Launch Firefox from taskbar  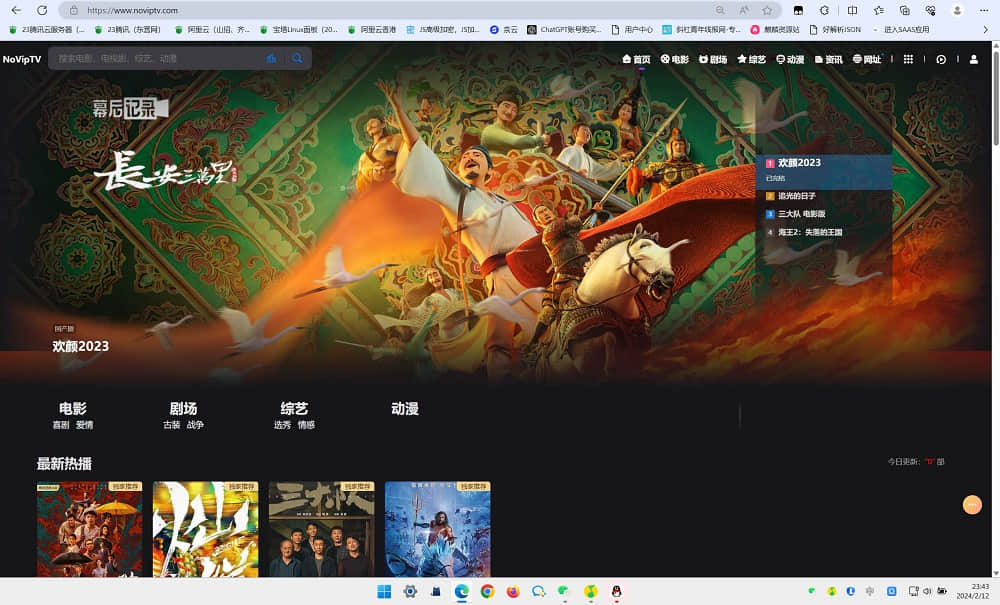tap(513, 592)
